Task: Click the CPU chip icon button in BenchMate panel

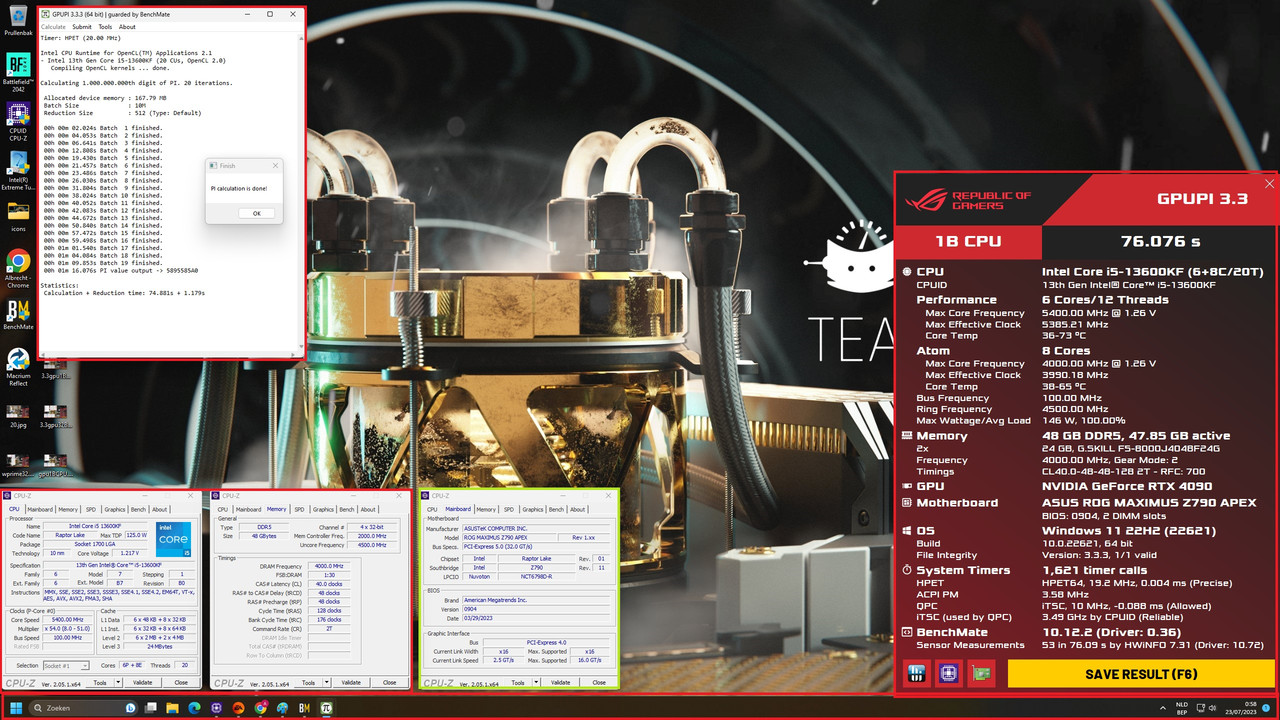Action: coord(949,674)
